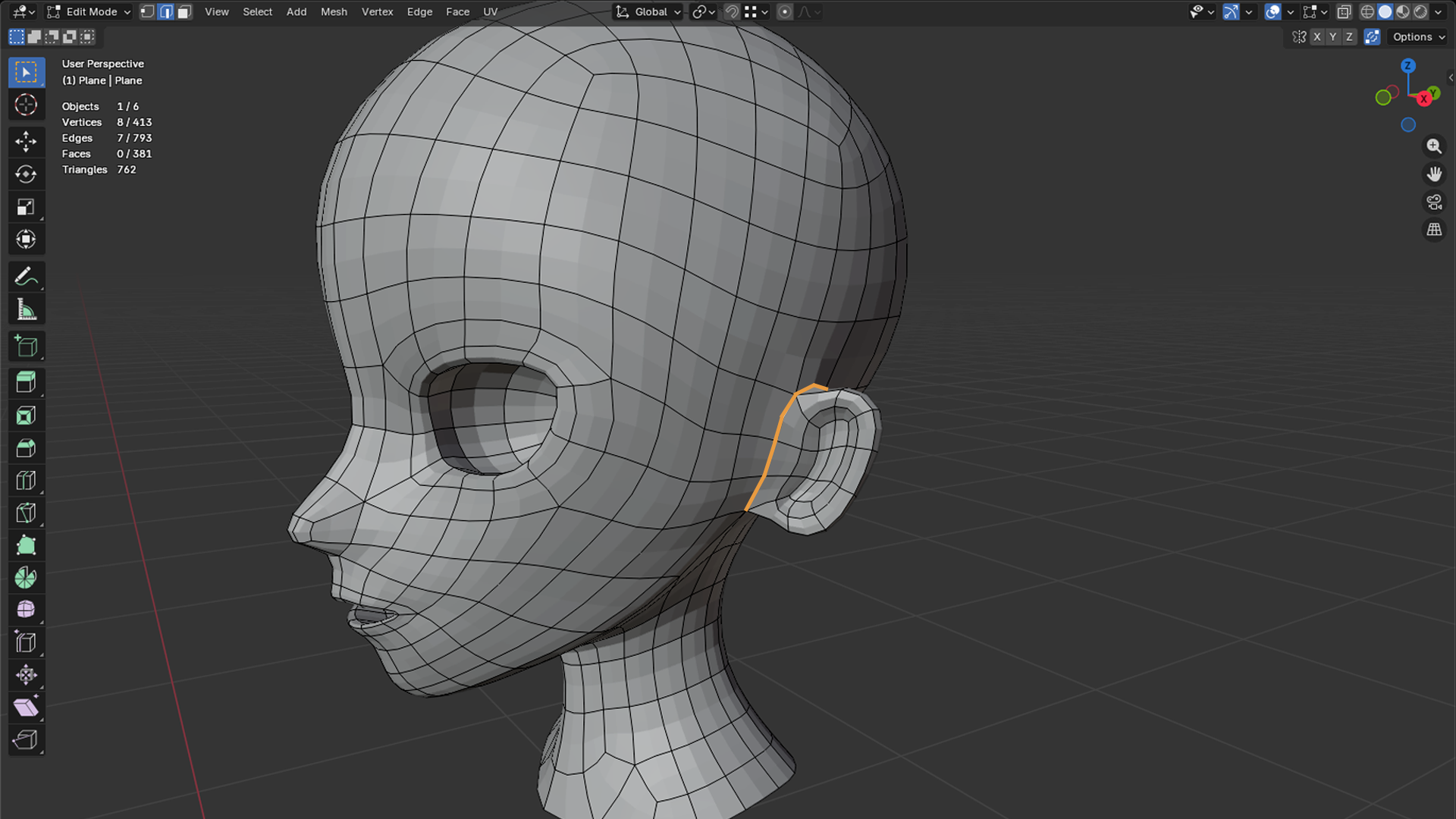Image resolution: width=1456 pixels, height=819 pixels.
Task: Toggle Z axis mirror
Action: click(1349, 36)
